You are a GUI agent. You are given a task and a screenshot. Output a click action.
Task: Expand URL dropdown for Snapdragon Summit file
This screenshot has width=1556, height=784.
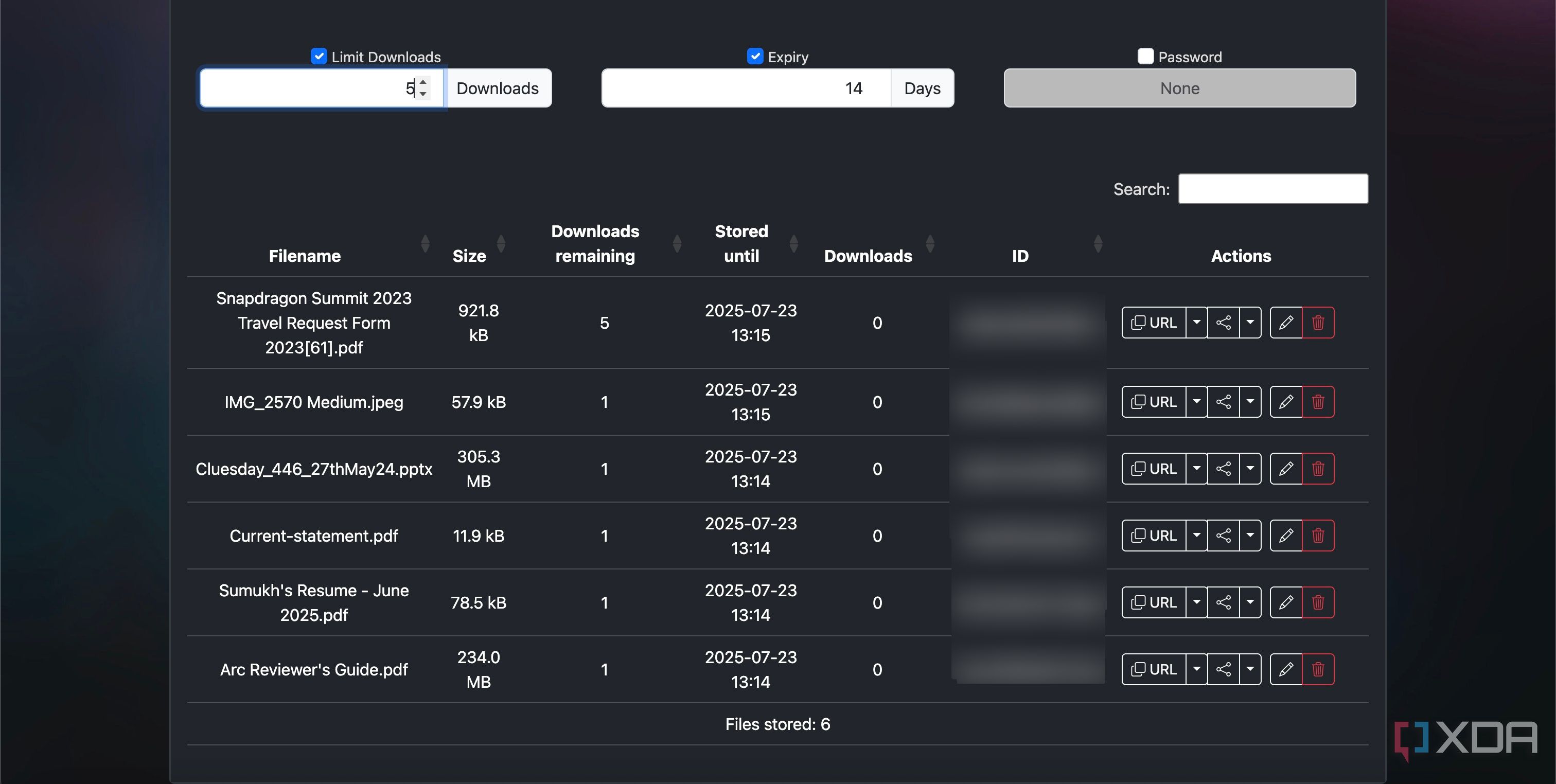click(1197, 323)
